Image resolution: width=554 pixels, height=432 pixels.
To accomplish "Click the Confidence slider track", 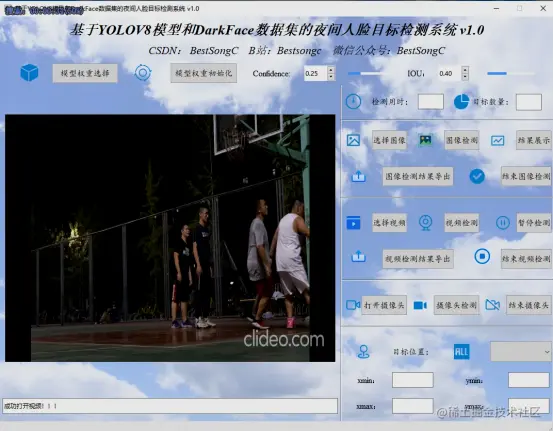I will click(372, 73).
